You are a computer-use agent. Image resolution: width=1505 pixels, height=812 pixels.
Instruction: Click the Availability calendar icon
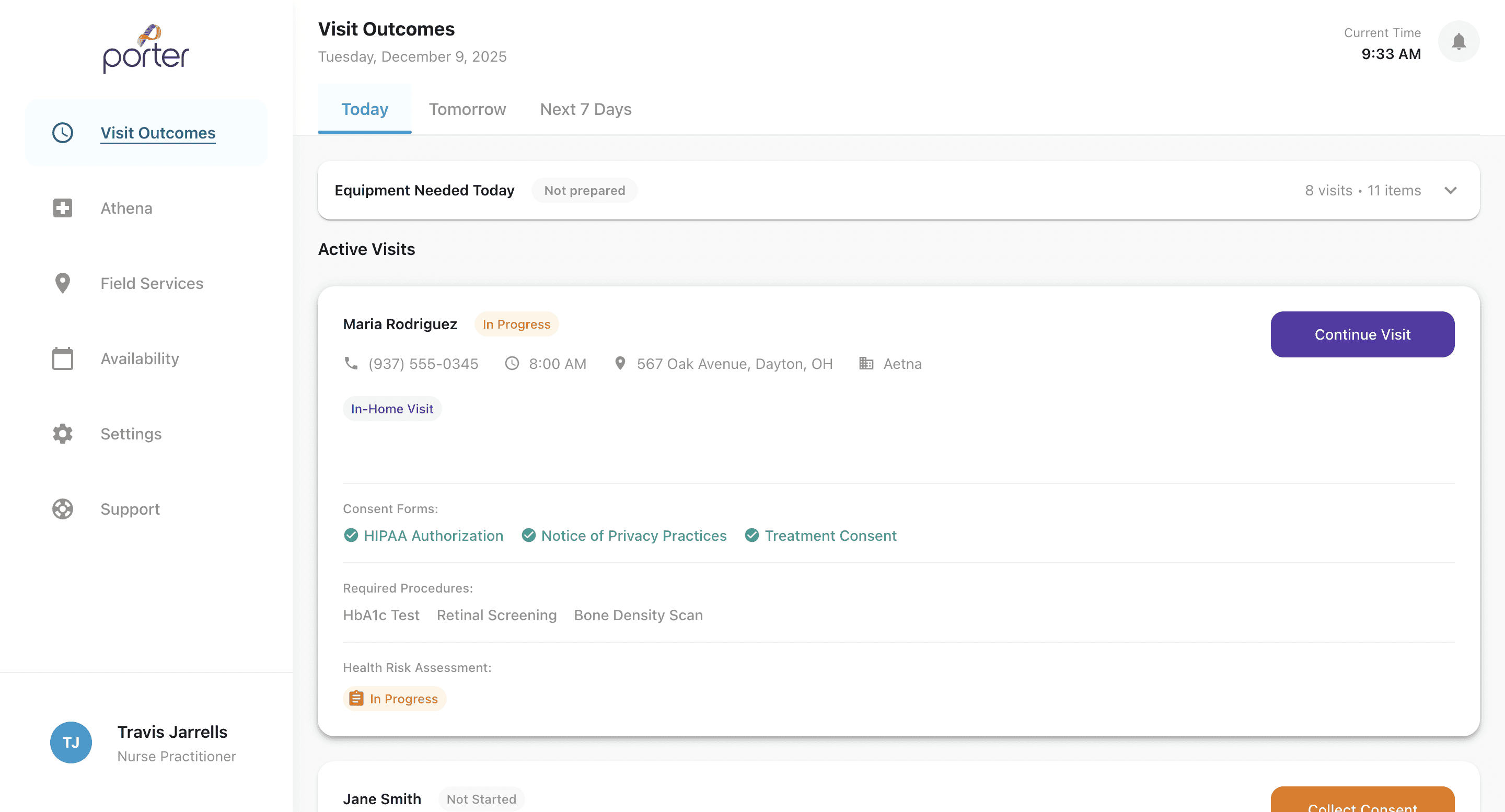[x=63, y=358]
